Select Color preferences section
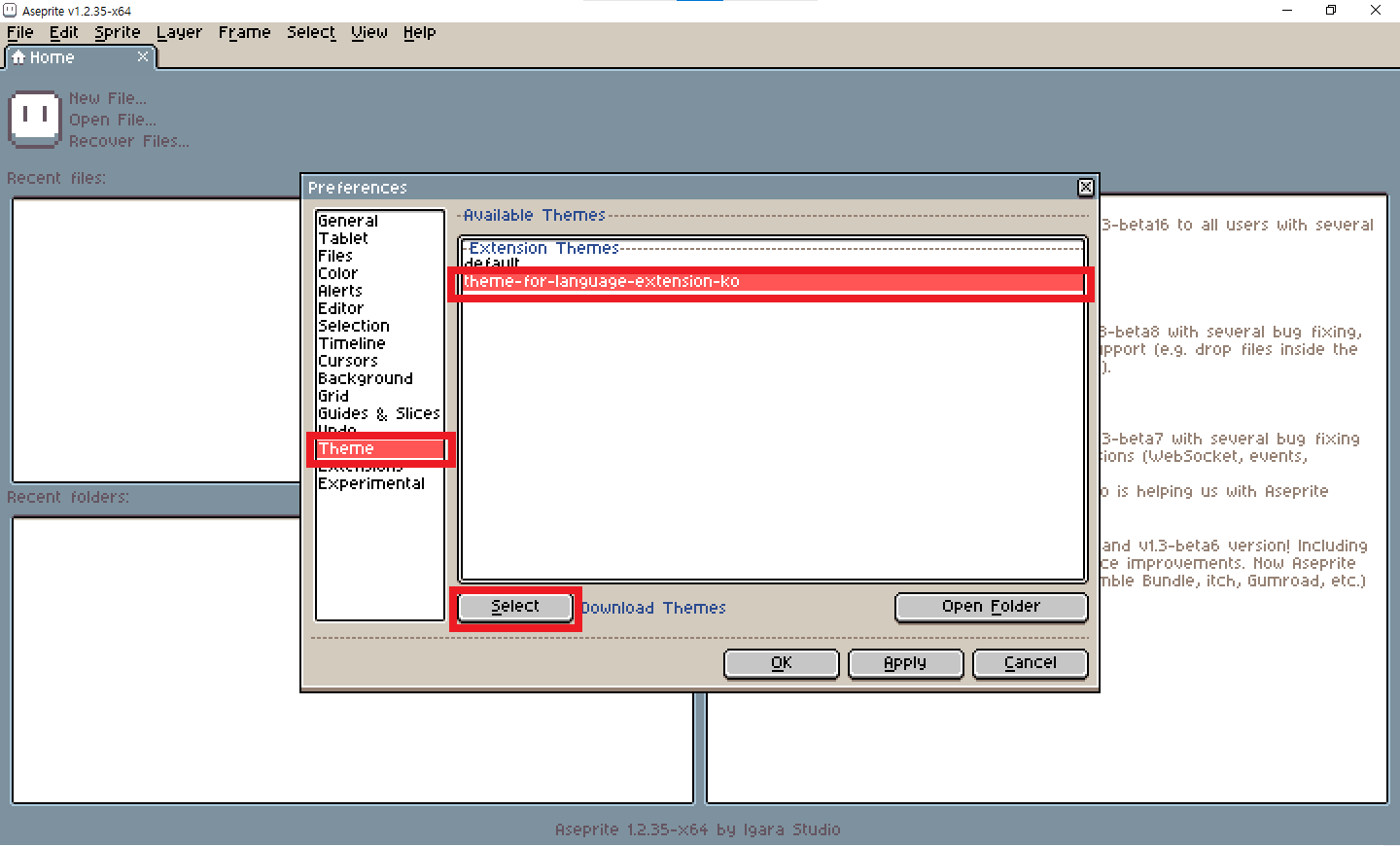The image size is (1400, 846). click(380, 273)
